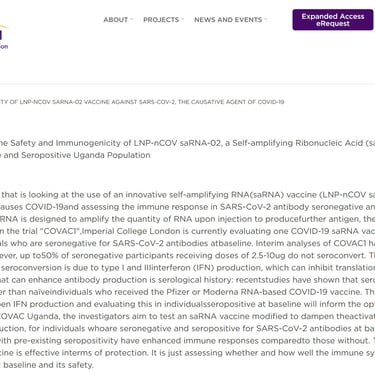Open the ABOUT menu item
The image size is (375, 375).
pyautogui.click(x=116, y=20)
